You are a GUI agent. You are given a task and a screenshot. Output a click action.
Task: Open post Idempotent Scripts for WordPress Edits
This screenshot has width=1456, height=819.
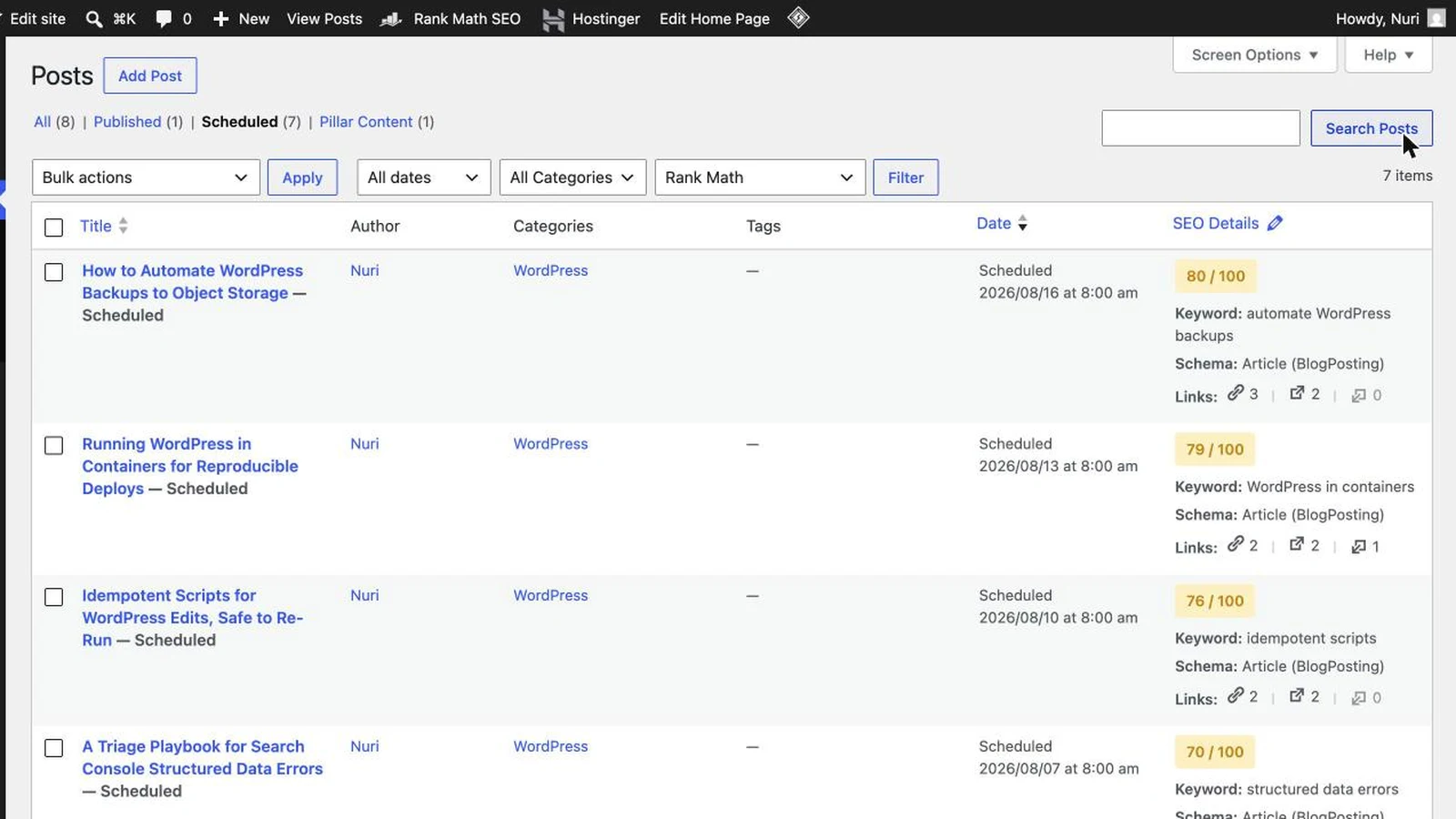192,617
